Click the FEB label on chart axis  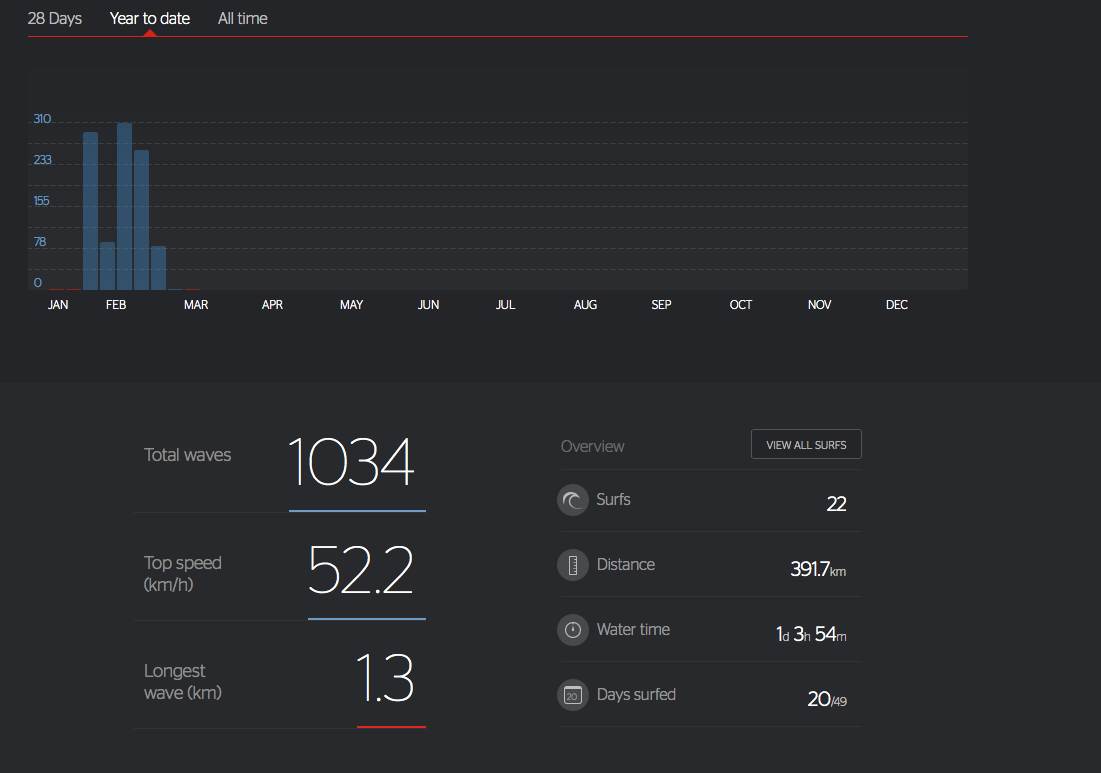pos(116,305)
